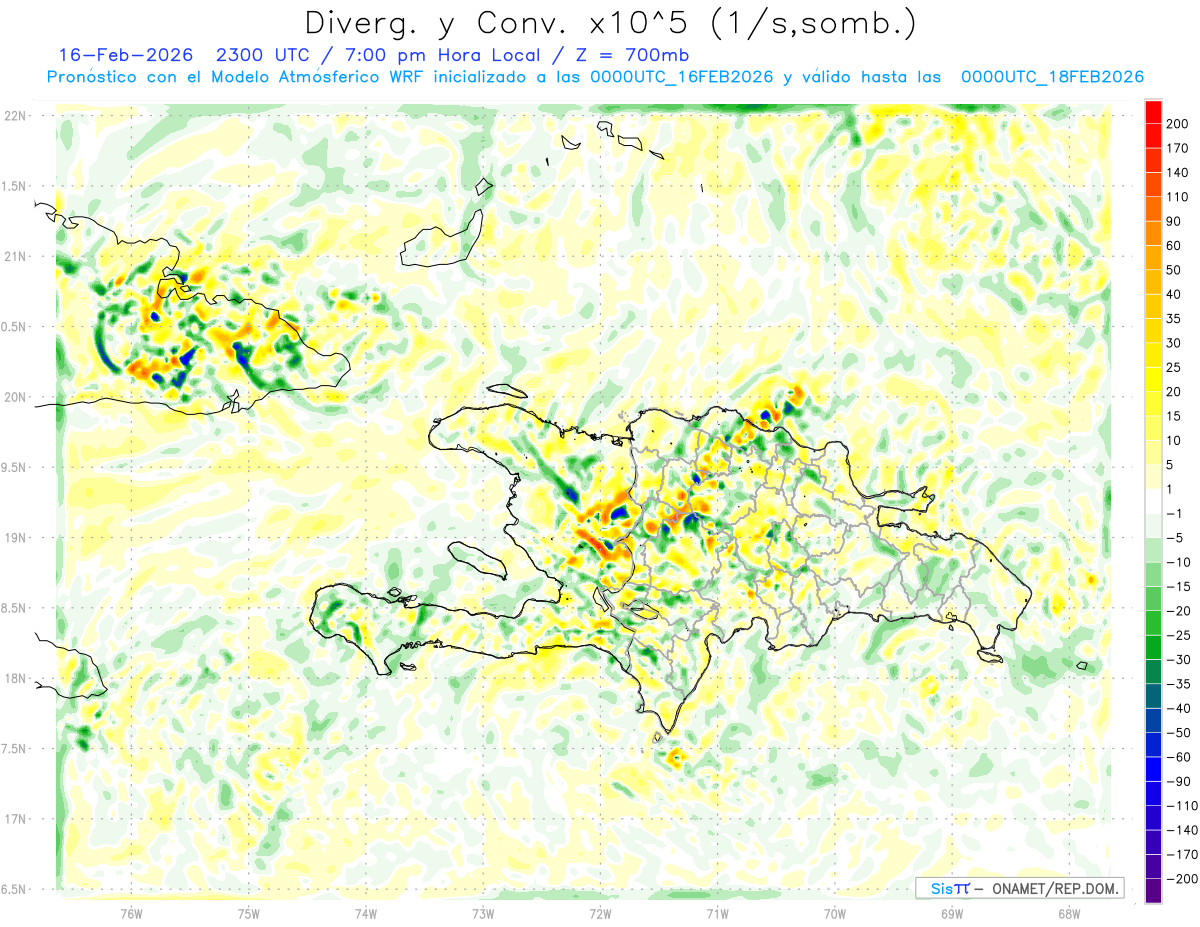Click the positive "40" legend value
The image size is (1200, 927).
[1174, 294]
